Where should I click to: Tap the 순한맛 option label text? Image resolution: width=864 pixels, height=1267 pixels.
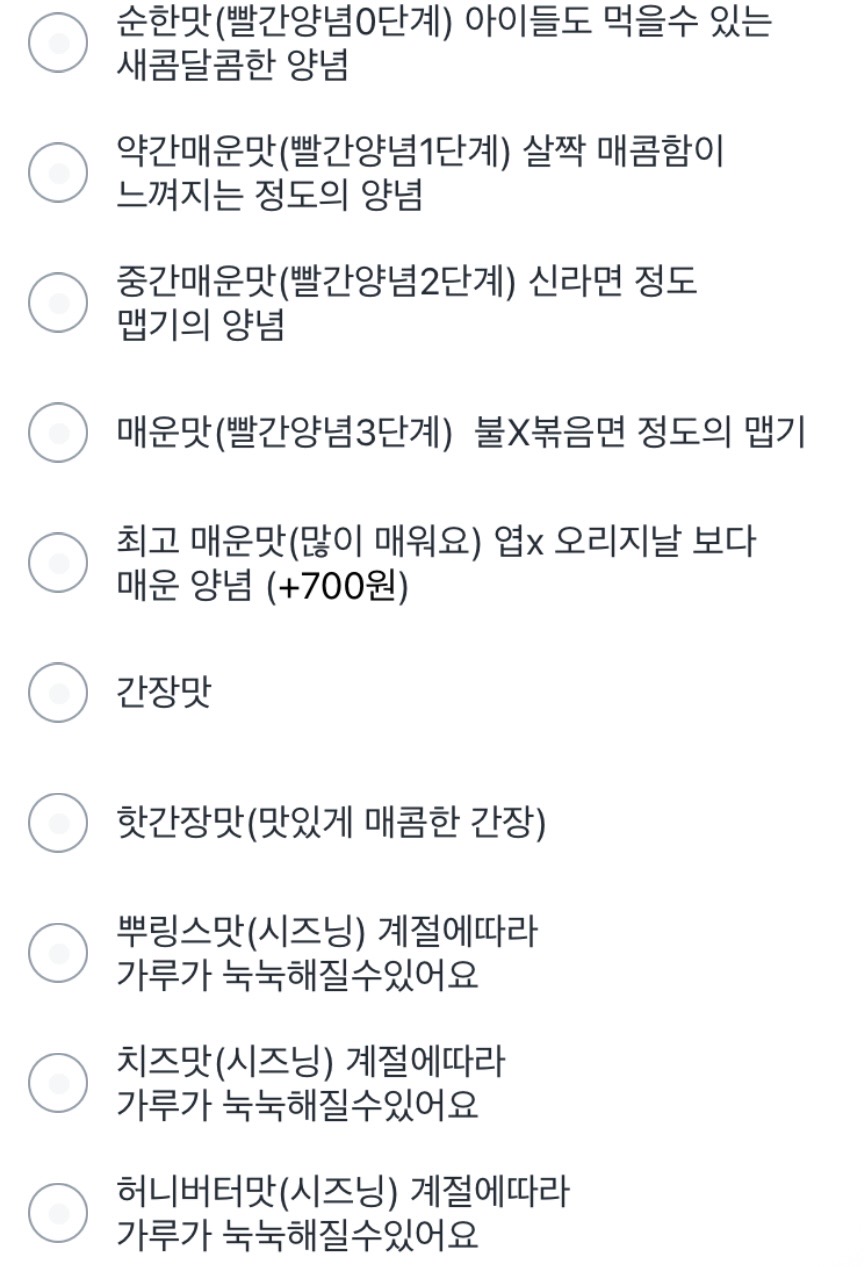click(x=445, y=43)
